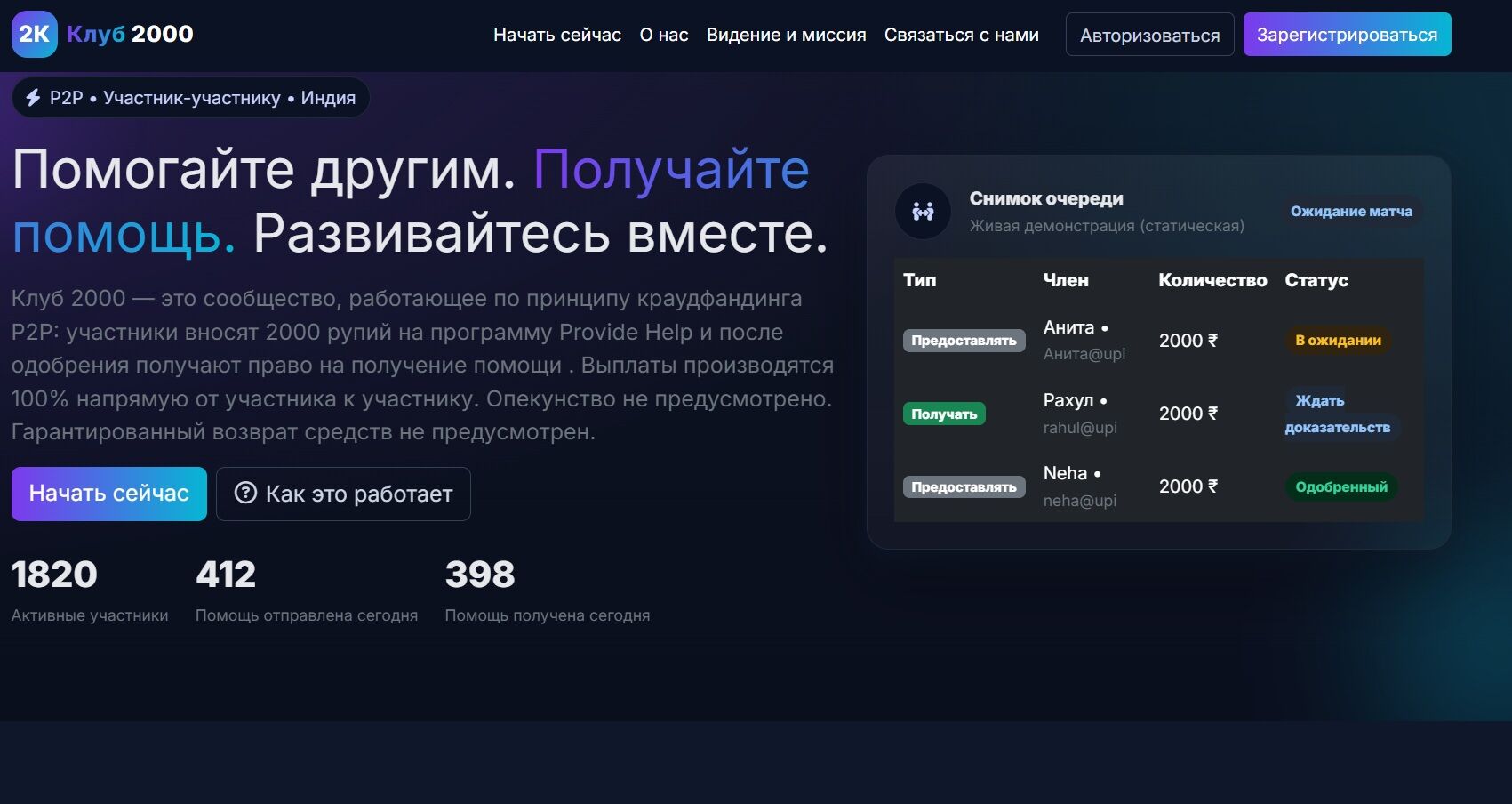The image size is (1512, 804).
Task: Click the people icon beside Снимок очереди
Action: tap(923, 212)
